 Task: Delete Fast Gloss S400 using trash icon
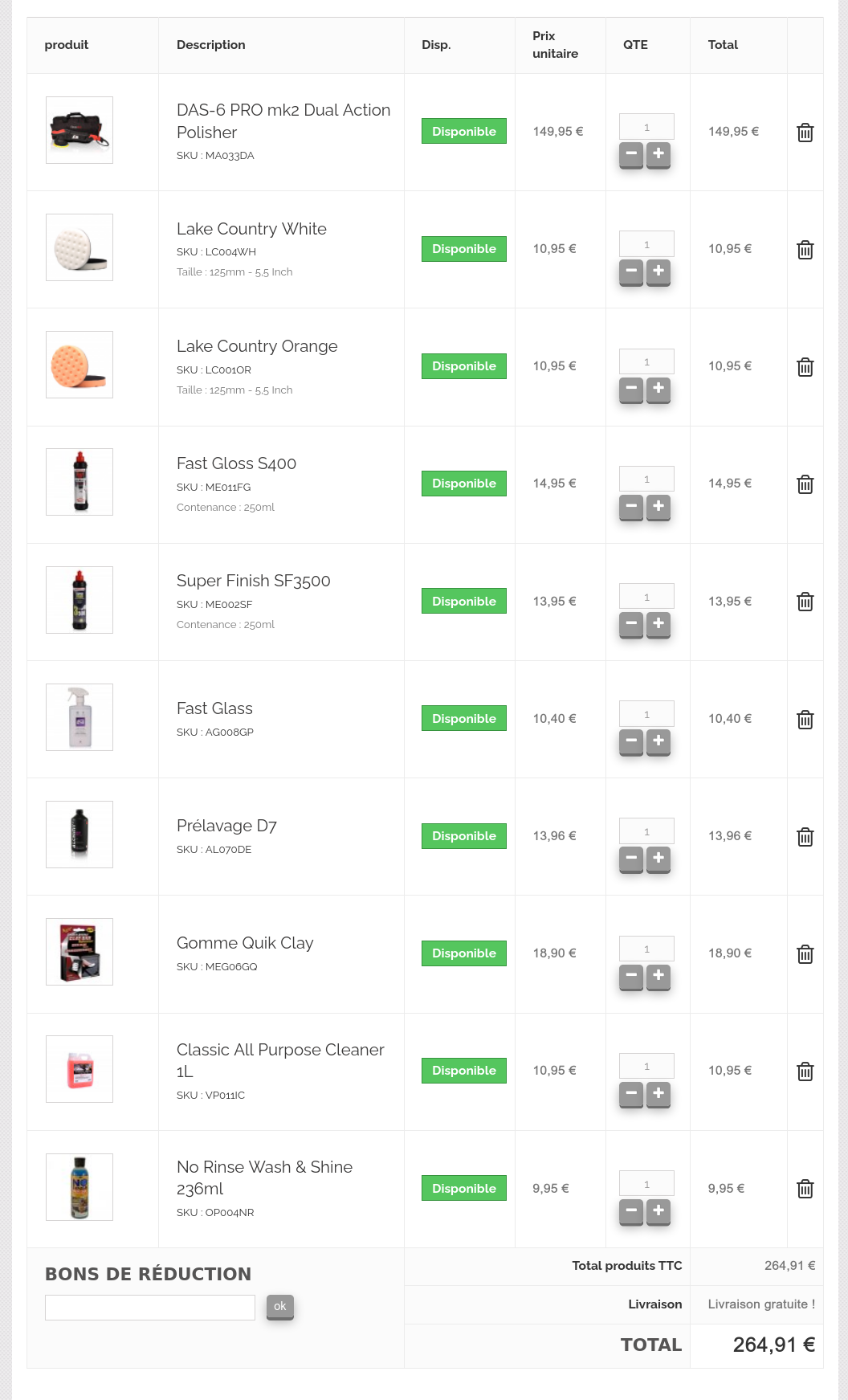click(x=805, y=484)
